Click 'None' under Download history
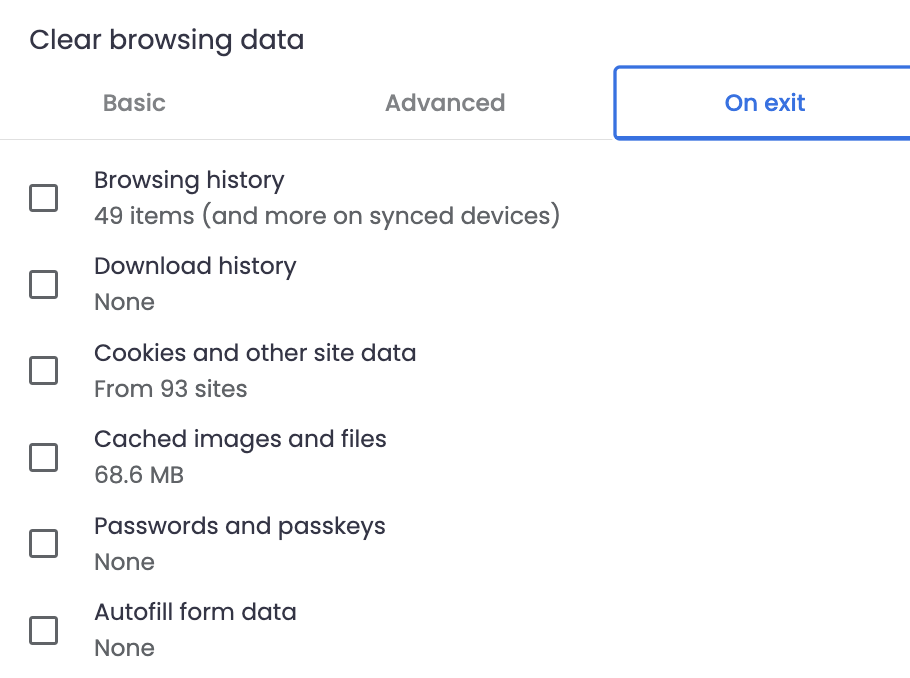 coord(124,302)
